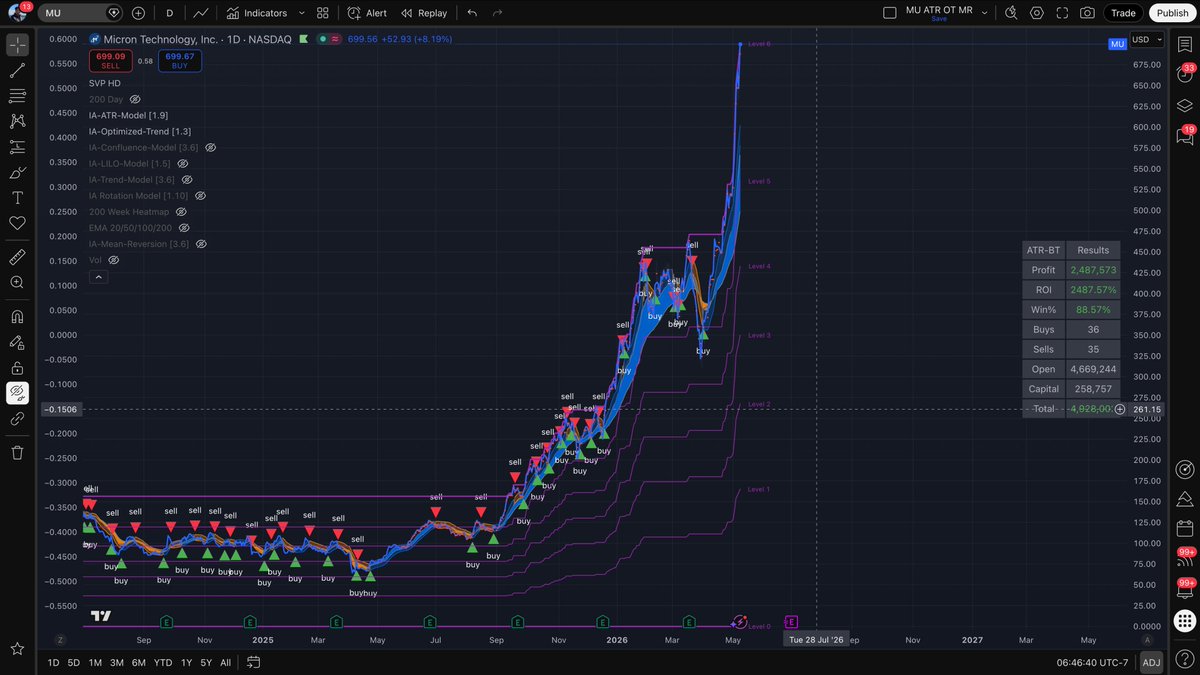Click the star icon at sidebar bottom
This screenshot has height=675, width=1200.
[x=17, y=649]
